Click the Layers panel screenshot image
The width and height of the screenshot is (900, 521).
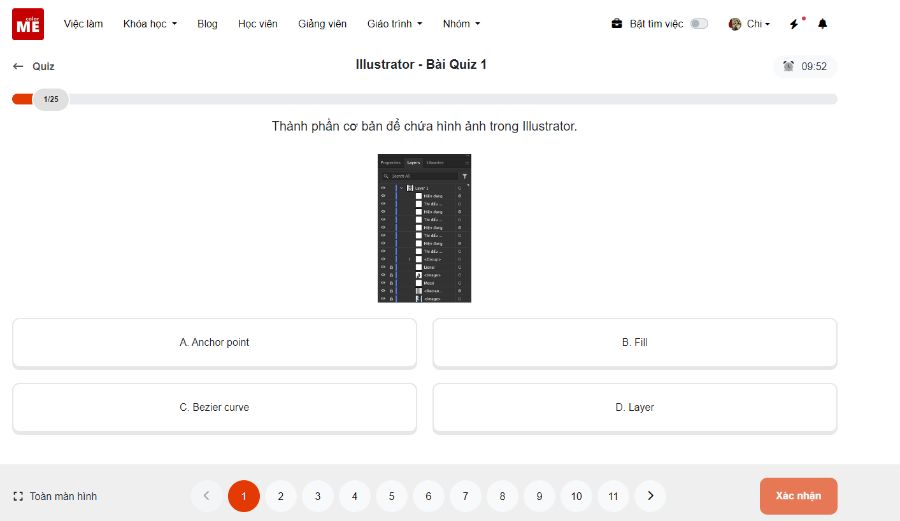click(424, 228)
